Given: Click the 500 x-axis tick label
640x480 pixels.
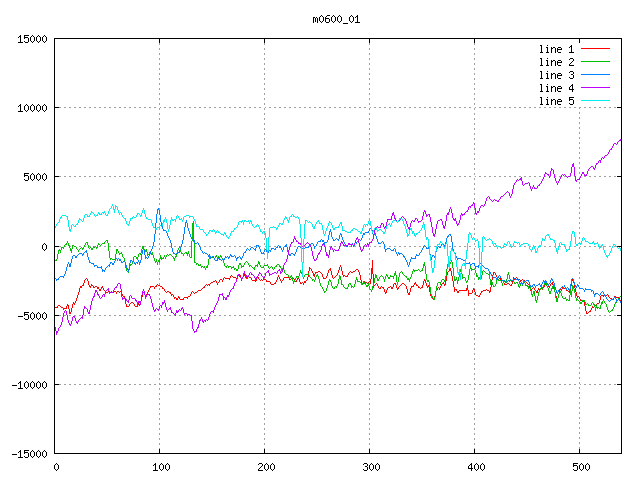Looking at the screenshot, I should pos(580,467).
